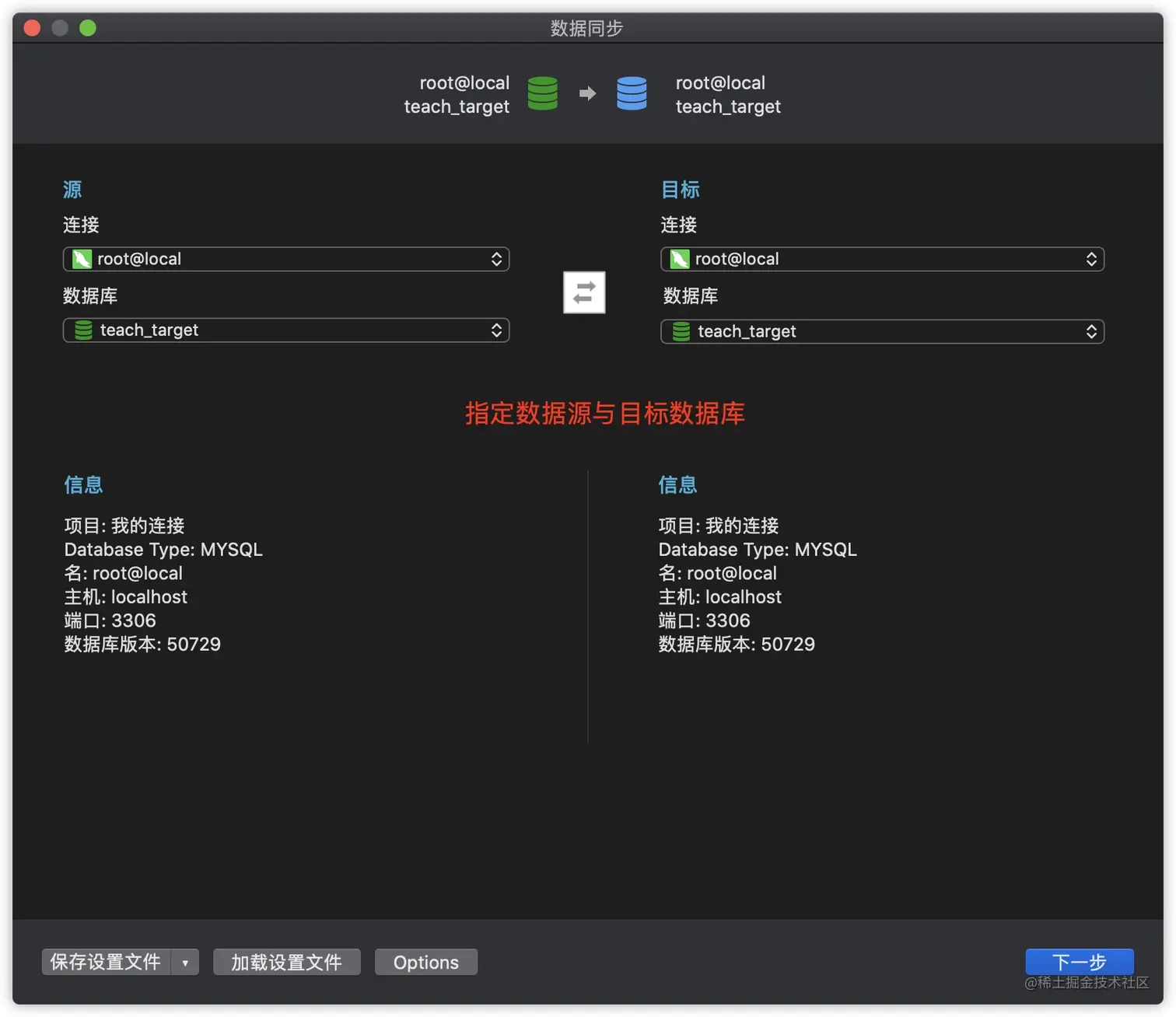
Task: Click the database icon in source teach_target field
Action: coord(83,330)
